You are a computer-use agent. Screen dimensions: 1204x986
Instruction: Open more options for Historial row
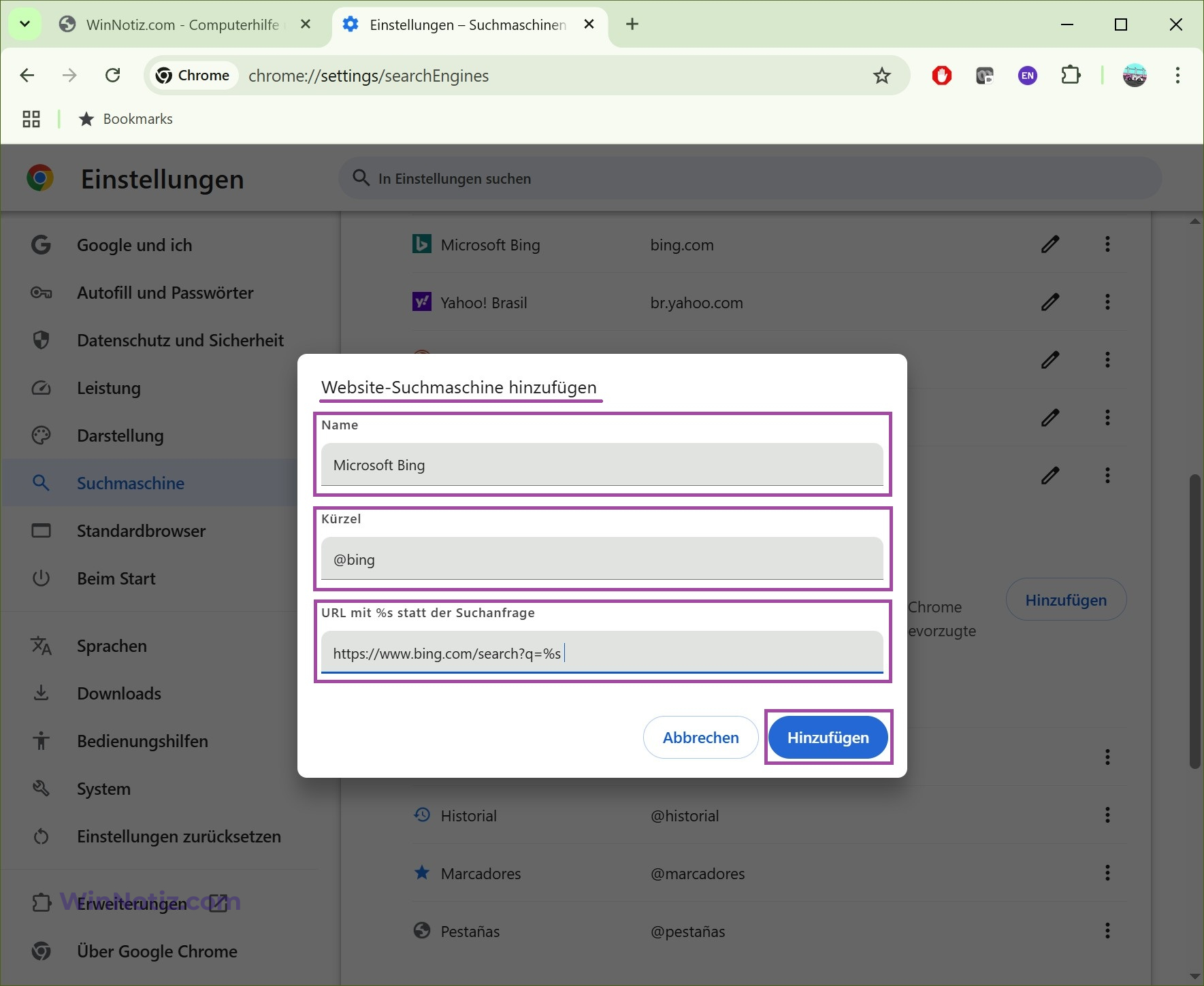(1107, 815)
